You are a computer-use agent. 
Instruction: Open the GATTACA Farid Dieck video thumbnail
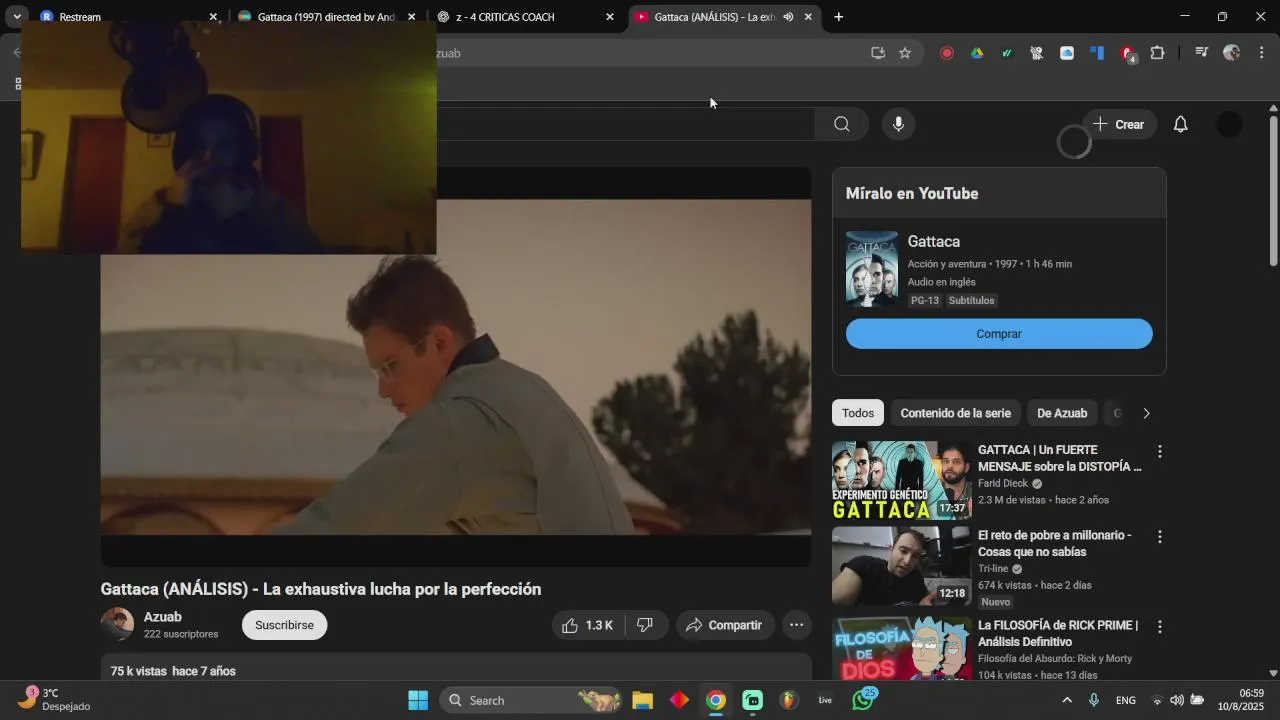pyautogui.click(x=901, y=481)
